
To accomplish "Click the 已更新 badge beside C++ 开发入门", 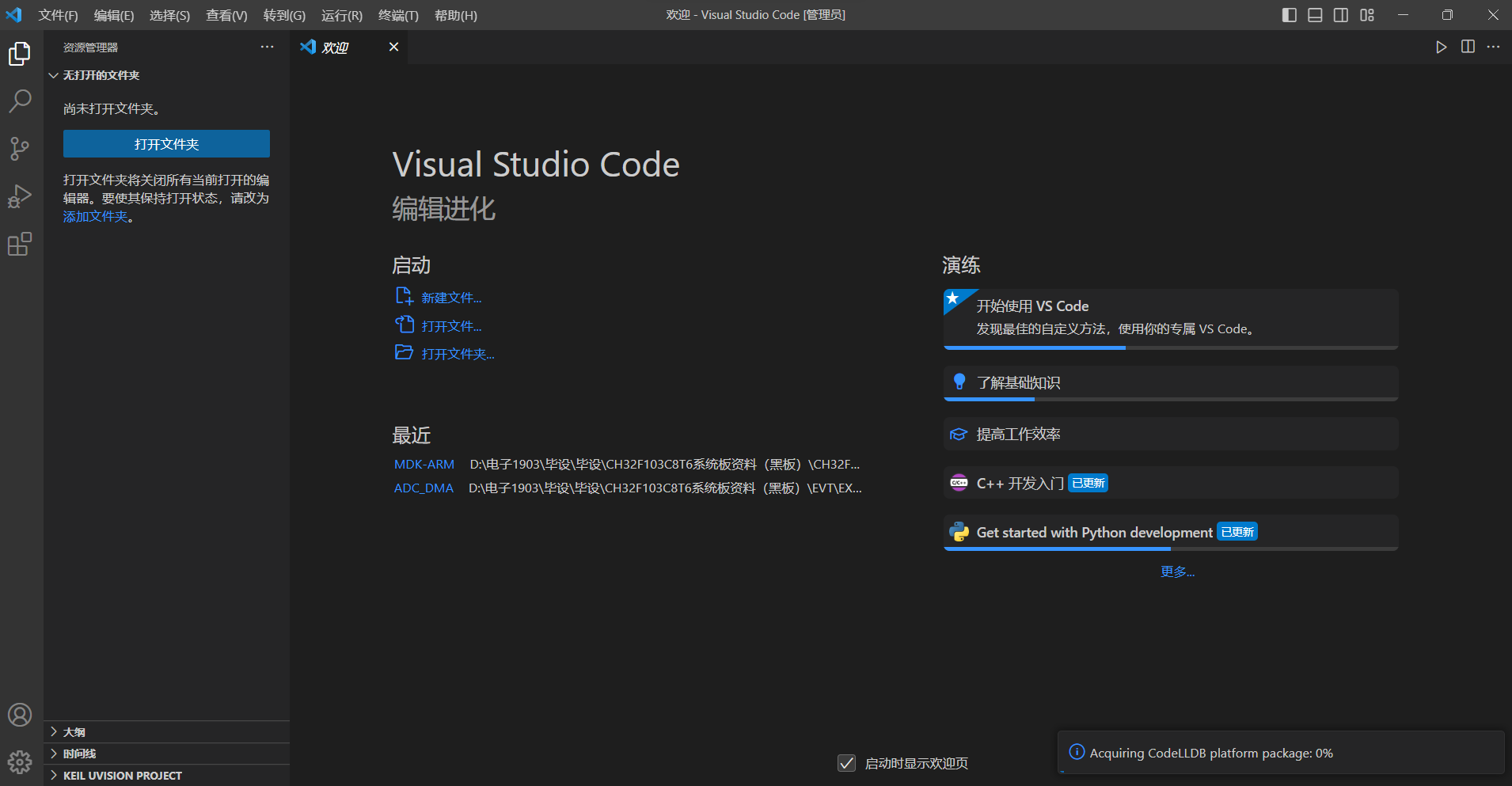I will [1088, 483].
